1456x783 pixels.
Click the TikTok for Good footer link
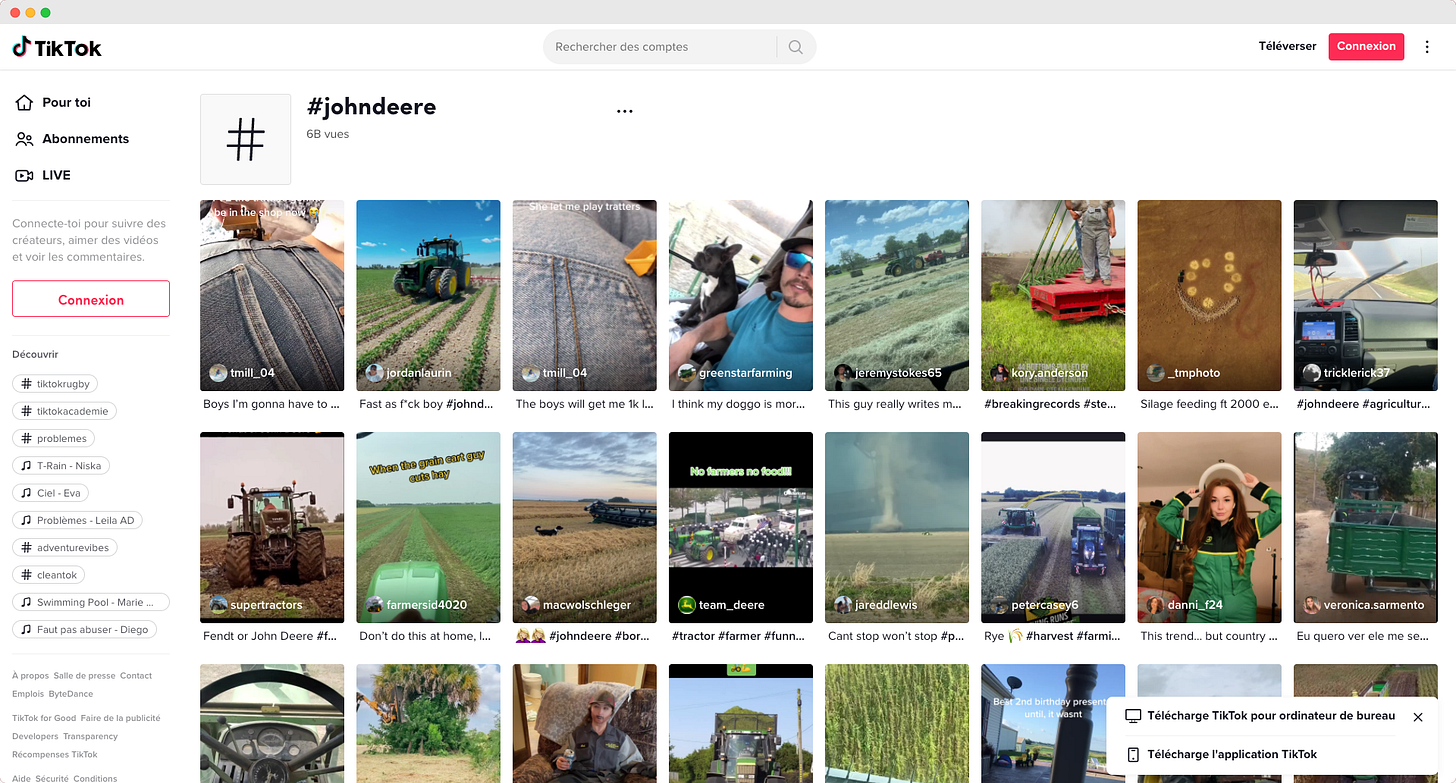pyautogui.click(x=44, y=718)
